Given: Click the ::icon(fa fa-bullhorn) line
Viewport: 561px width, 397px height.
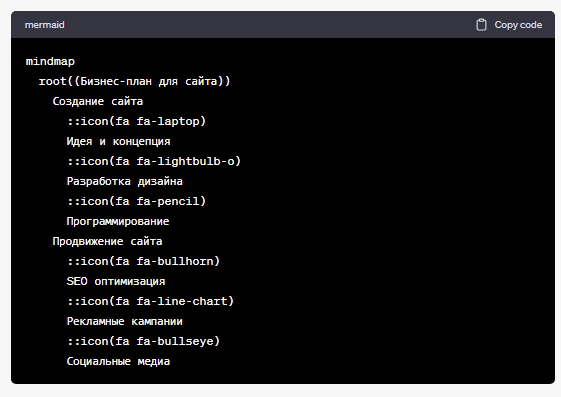Looking at the screenshot, I should click(x=143, y=261).
